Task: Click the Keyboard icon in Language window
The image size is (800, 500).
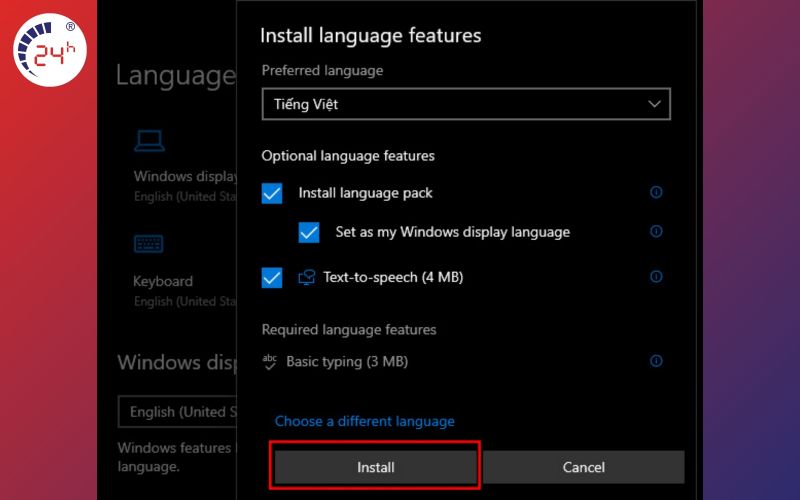Action: pyautogui.click(x=148, y=244)
